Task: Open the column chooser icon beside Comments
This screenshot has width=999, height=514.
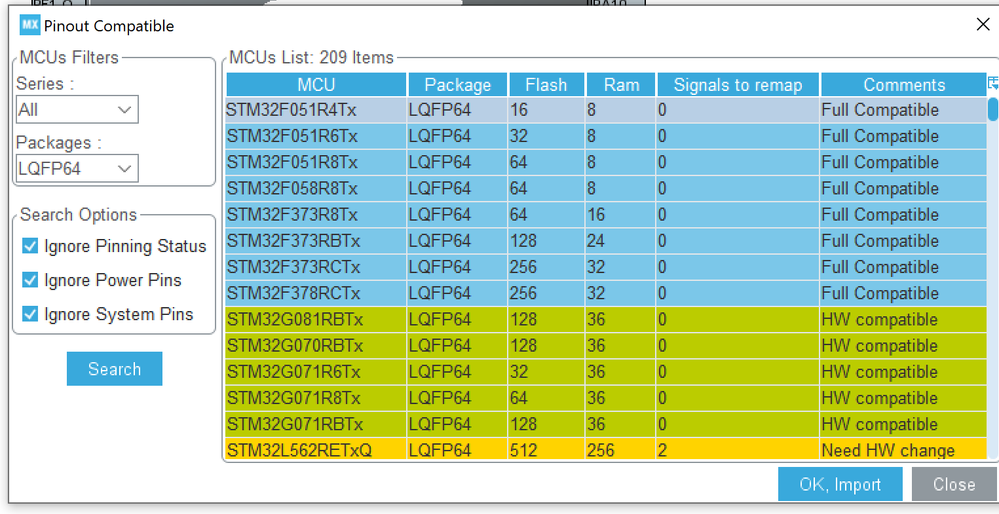Action: [x=993, y=83]
